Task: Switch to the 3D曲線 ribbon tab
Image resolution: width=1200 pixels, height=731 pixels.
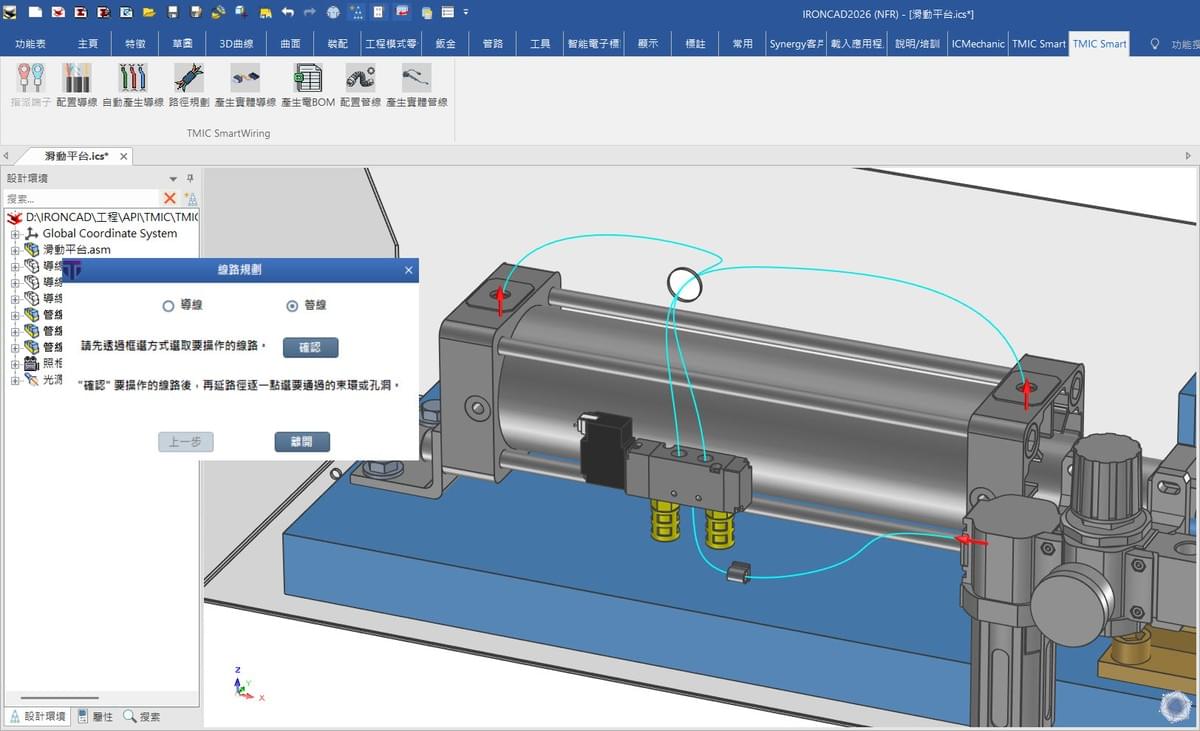Action: click(x=236, y=44)
